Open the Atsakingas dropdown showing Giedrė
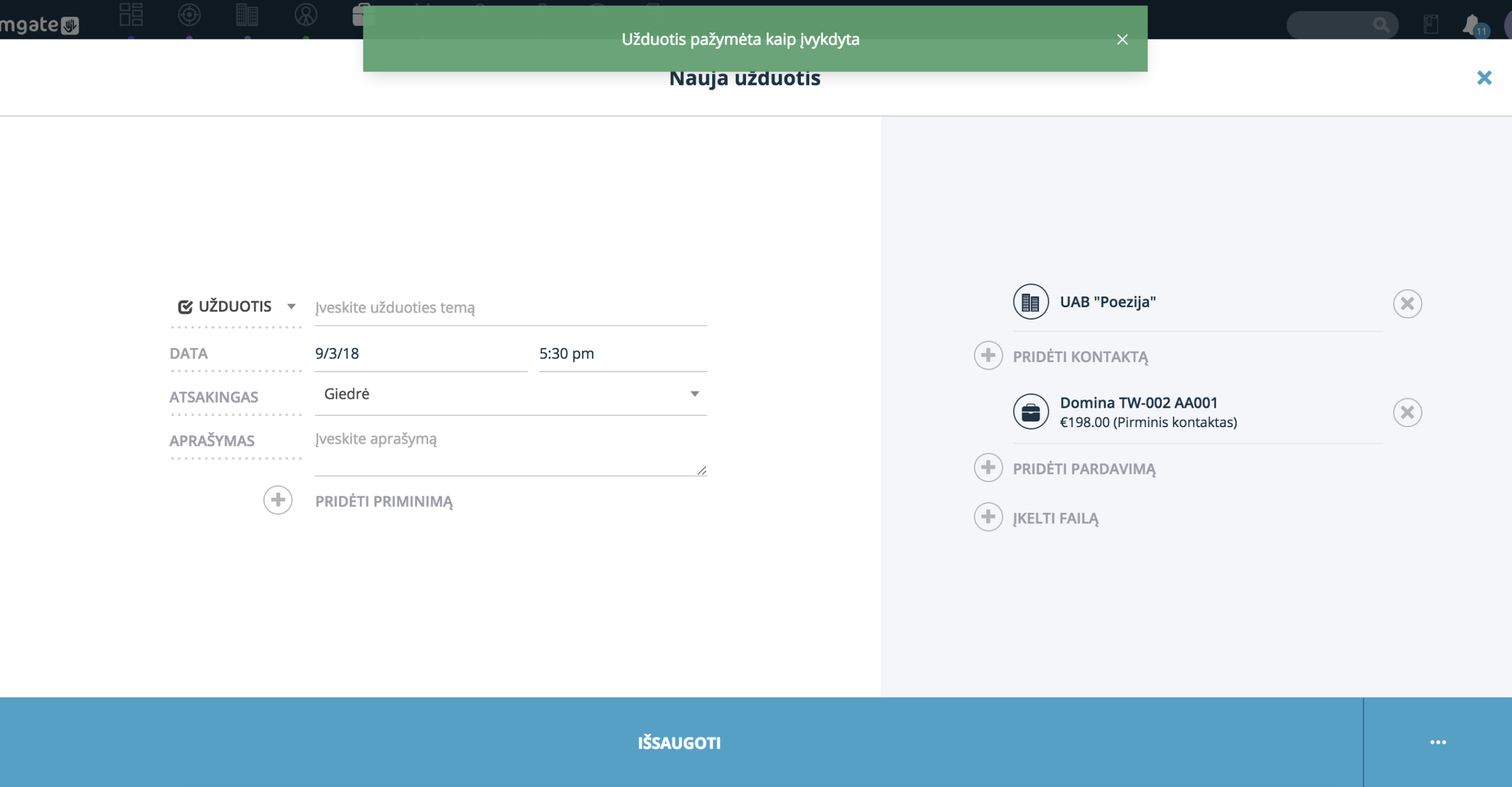Image resolution: width=1512 pixels, height=787 pixels. (x=510, y=394)
